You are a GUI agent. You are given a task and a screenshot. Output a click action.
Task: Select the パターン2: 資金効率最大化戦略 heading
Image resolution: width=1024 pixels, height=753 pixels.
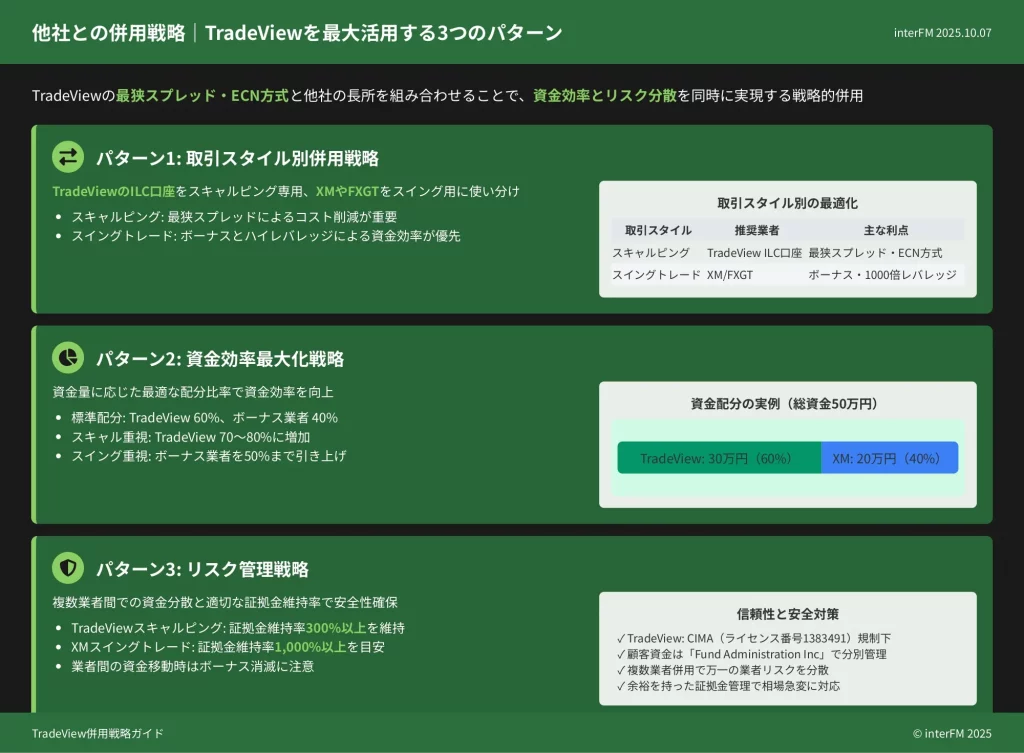coord(220,359)
